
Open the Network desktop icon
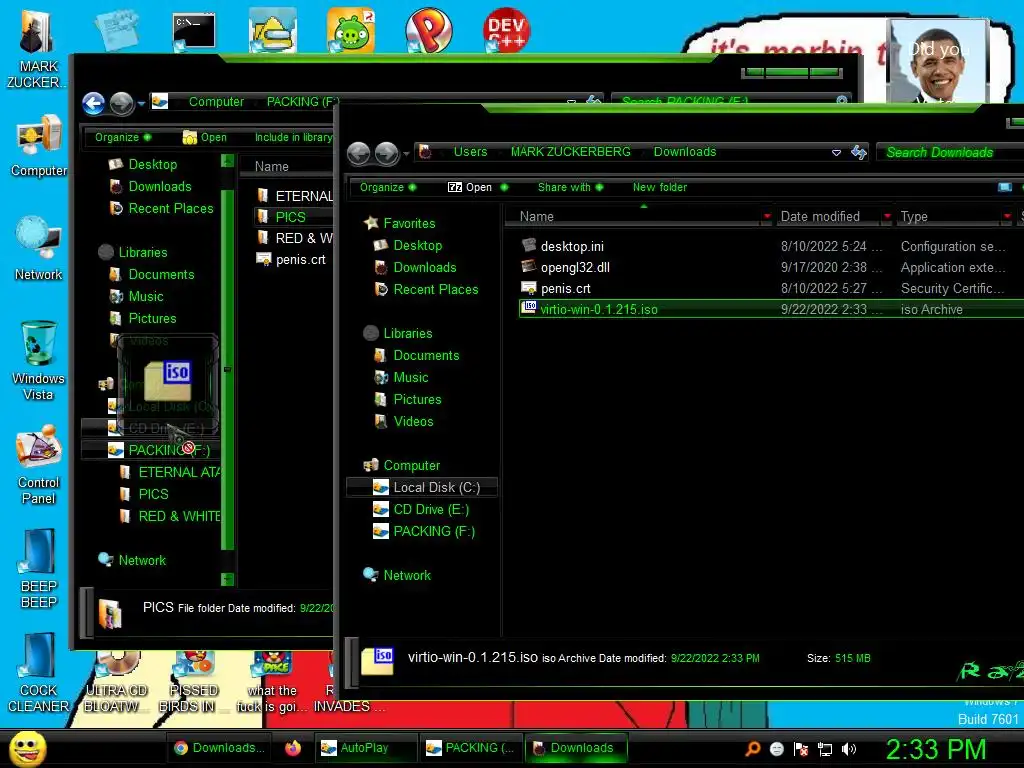coord(38,248)
